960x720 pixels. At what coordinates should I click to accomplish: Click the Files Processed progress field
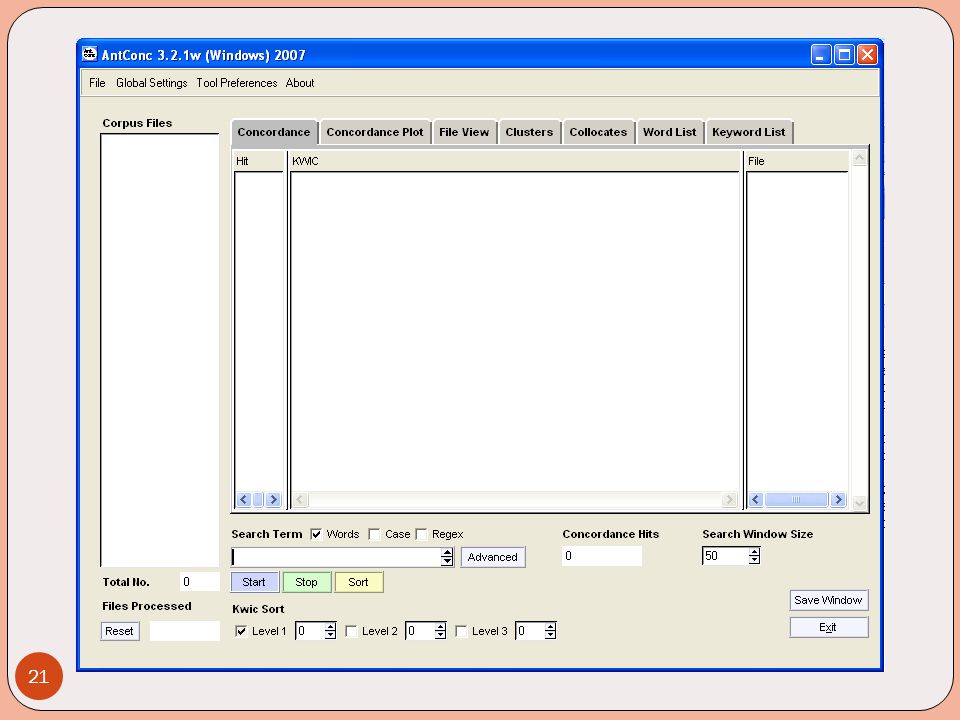coord(184,631)
